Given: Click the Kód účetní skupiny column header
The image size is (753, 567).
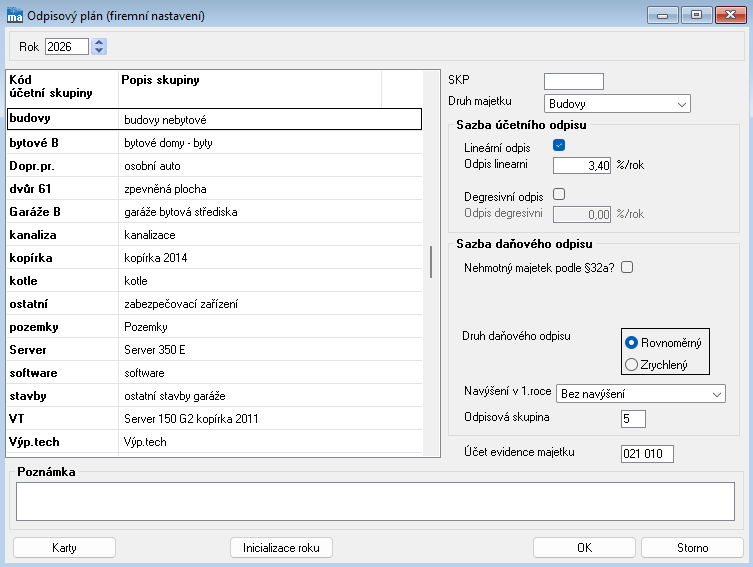Looking at the screenshot, I should click(x=62, y=88).
